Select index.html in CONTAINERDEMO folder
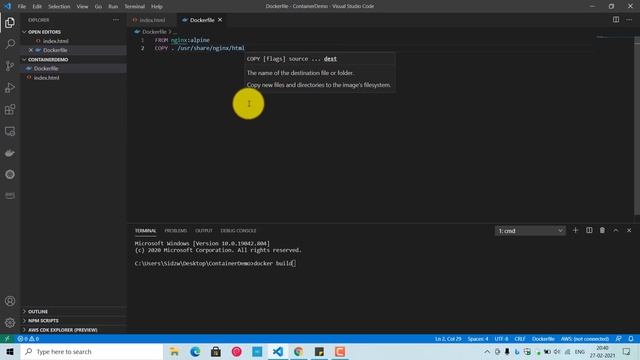The width and height of the screenshot is (640, 360). point(73,78)
